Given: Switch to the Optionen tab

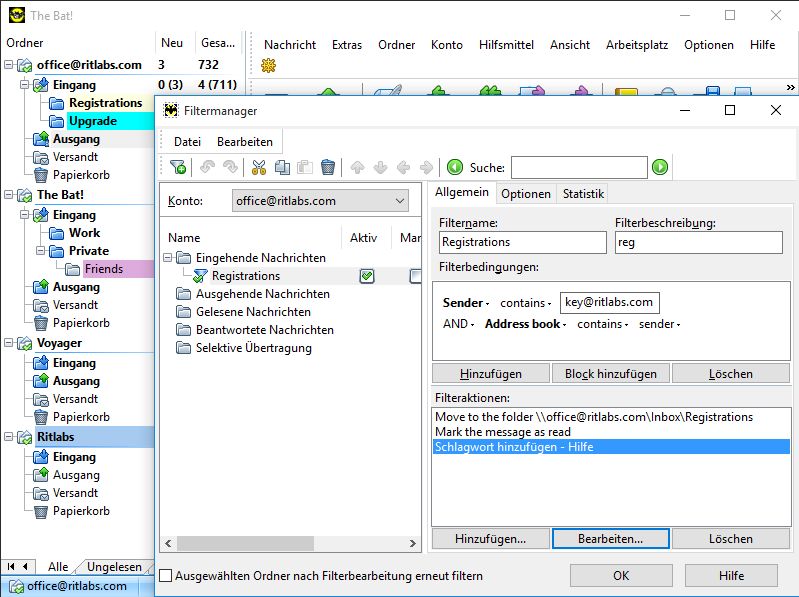Looking at the screenshot, I should click(526, 194).
